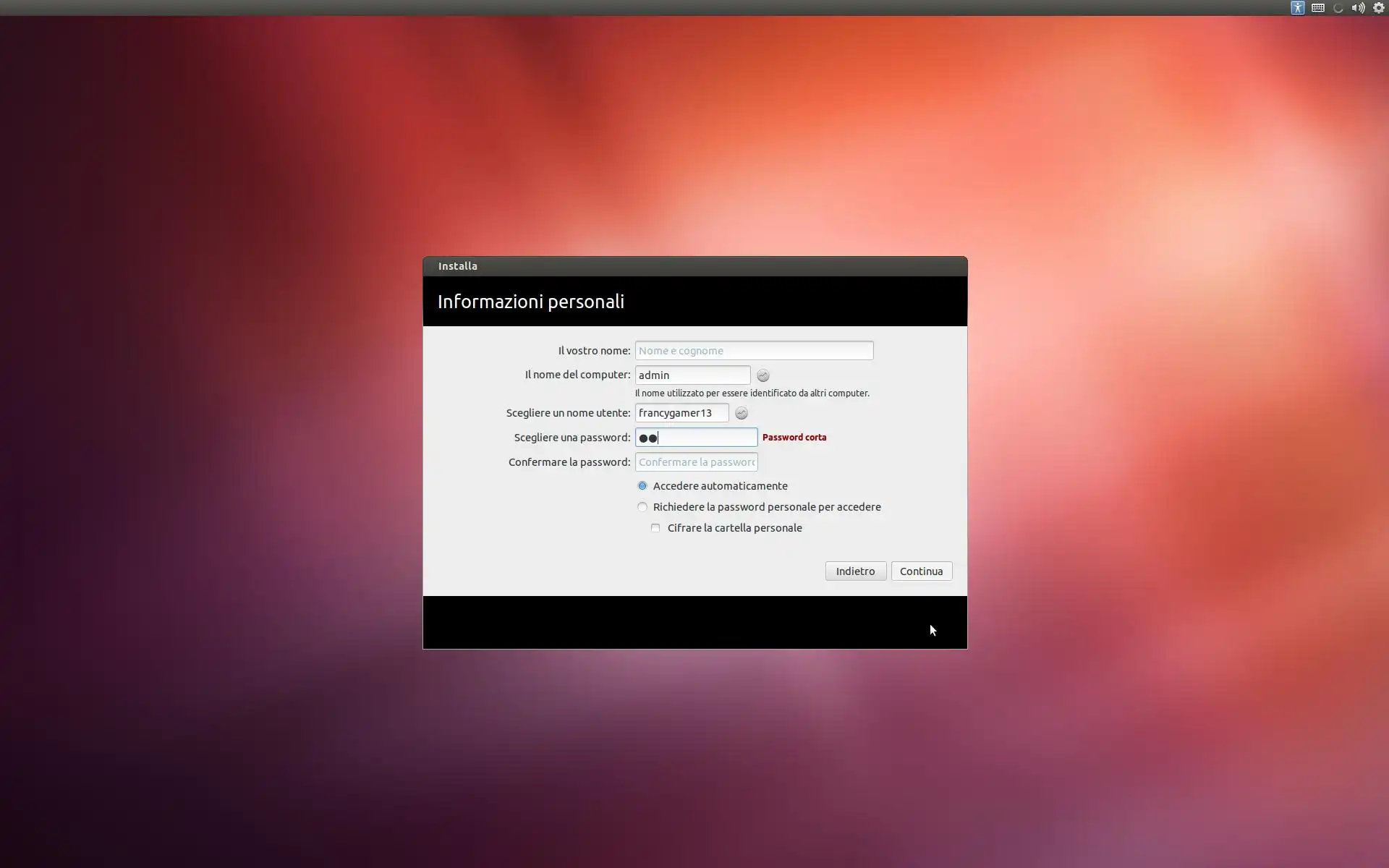The height and width of the screenshot is (868, 1389).
Task: Open the sound volume indicator
Action: point(1358,8)
